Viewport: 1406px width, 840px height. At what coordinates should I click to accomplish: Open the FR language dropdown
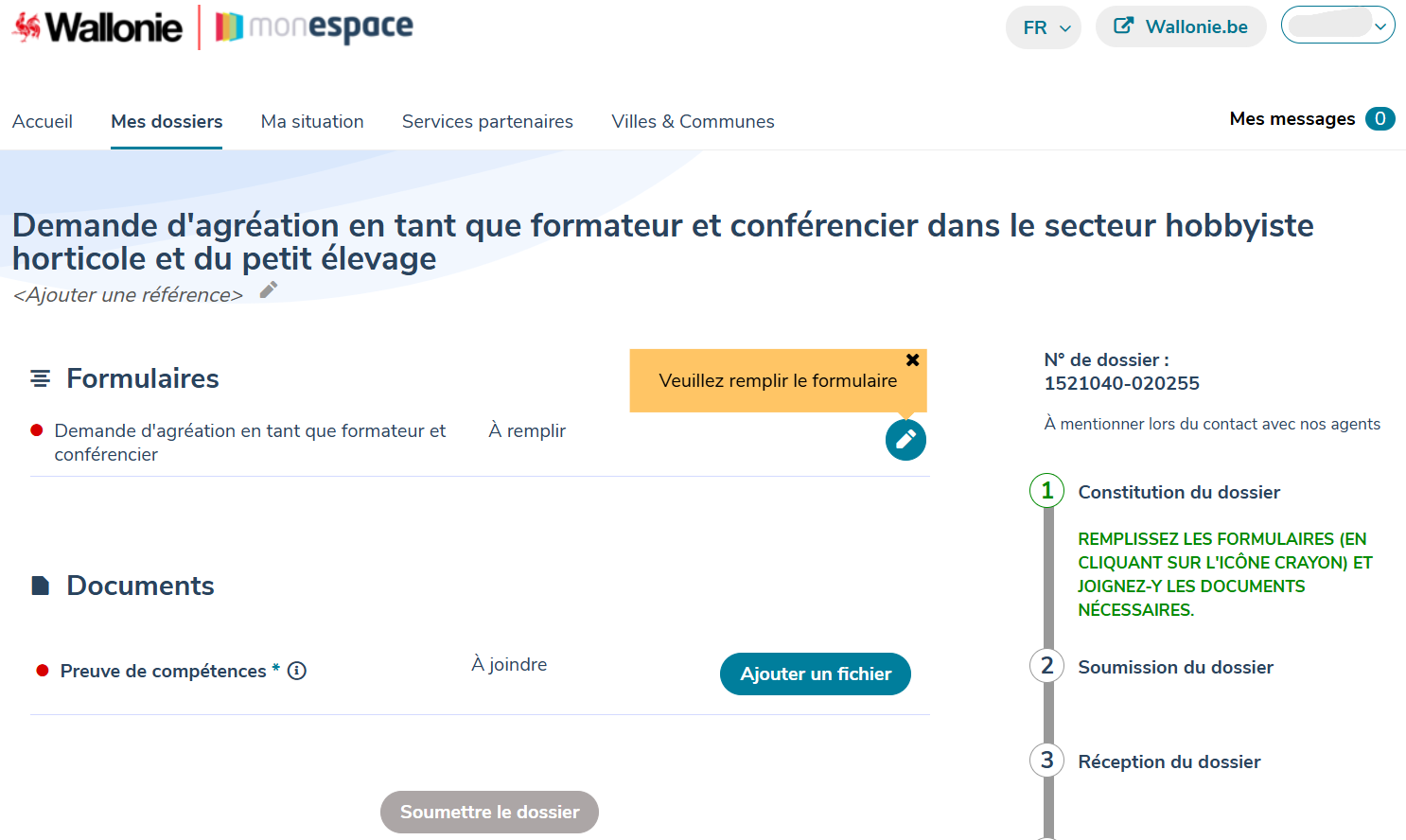(1043, 27)
